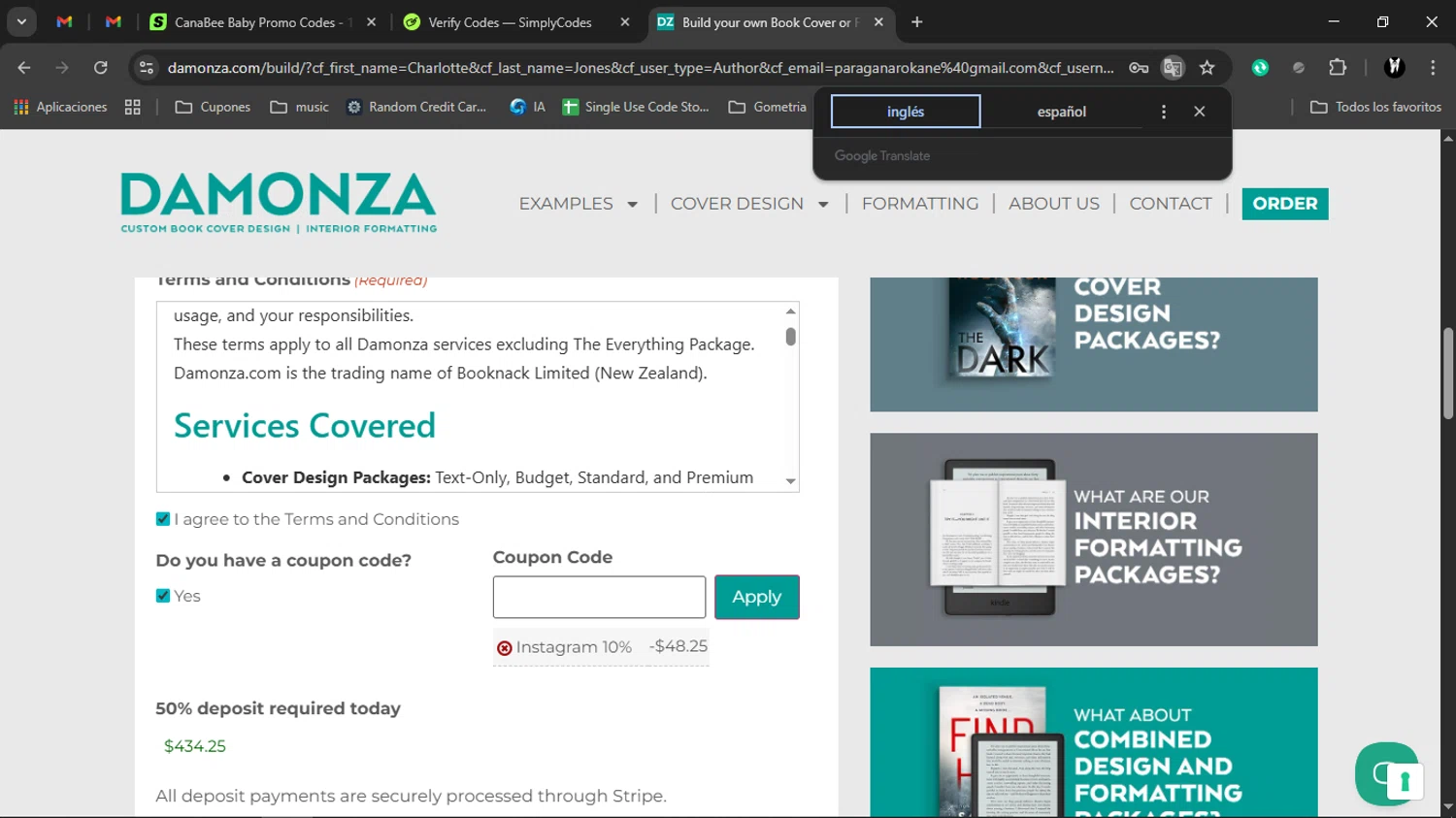Select español in the translate popup

(x=1061, y=112)
